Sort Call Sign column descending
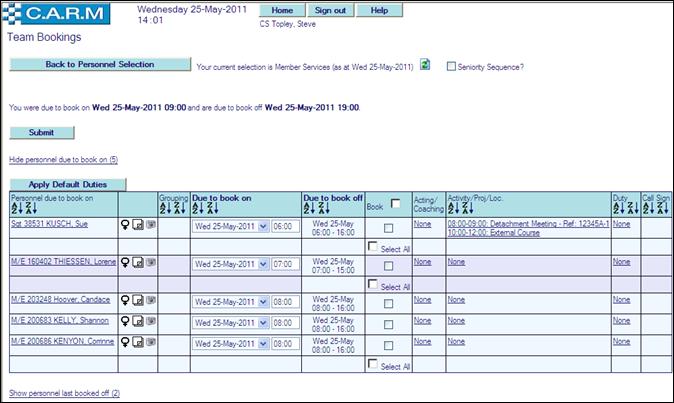The image size is (674, 403). pos(660,210)
